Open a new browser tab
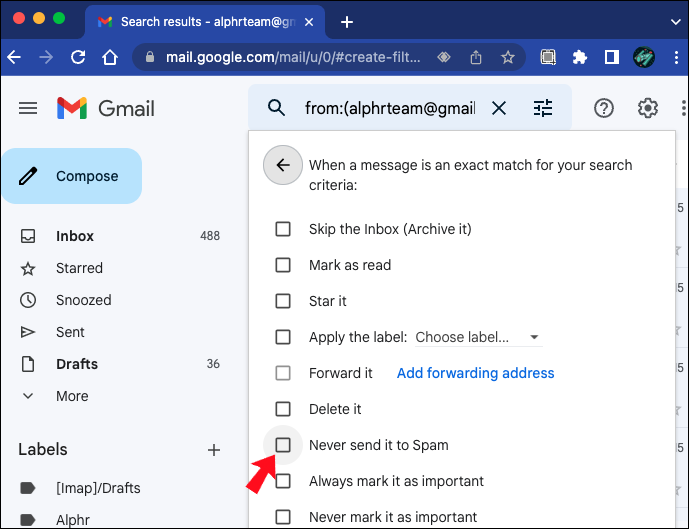The height and width of the screenshot is (529, 689). tap(347, 21)
